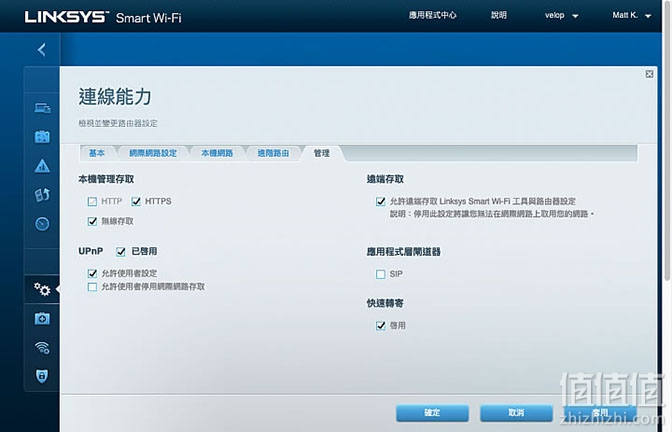Image resolution: width=672 pixels, height=432 pixels.
Task: Click the Linksys Smart Wi-Fi logo
Action: (103, 17)
